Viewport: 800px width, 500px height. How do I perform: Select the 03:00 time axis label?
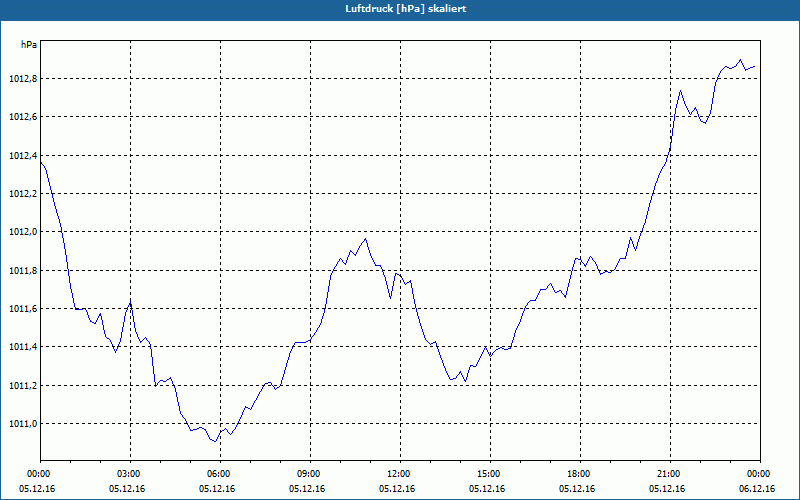(128, 474)
